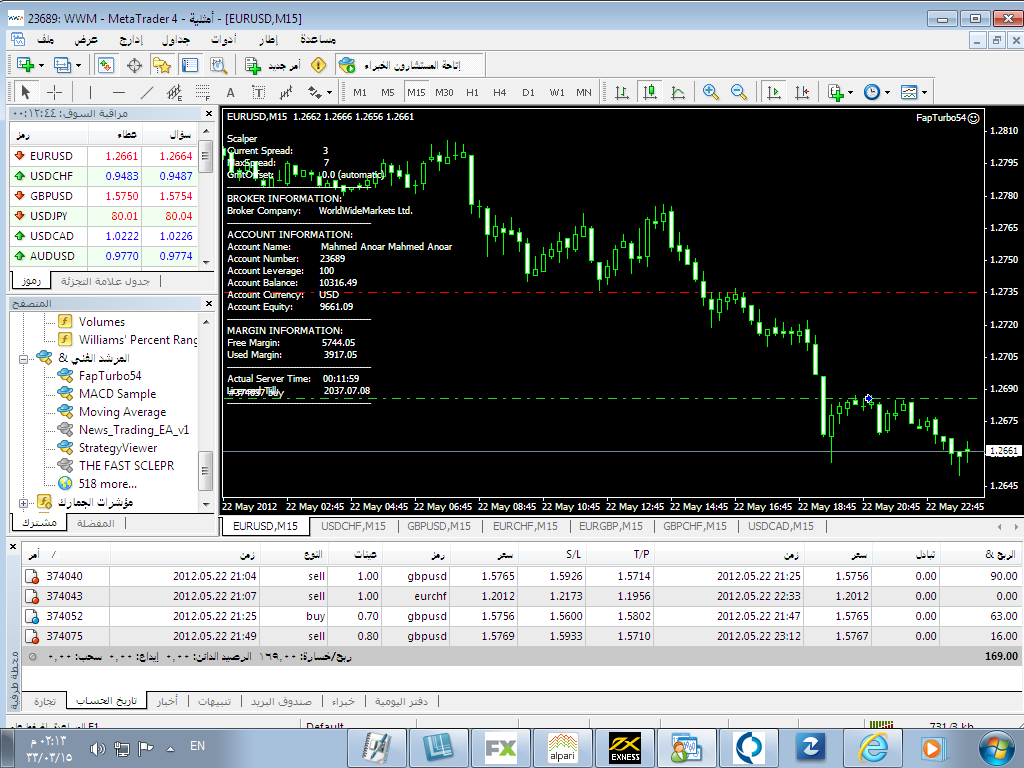Switch the chart to line chart mode
Screen dimensions: 1024x768
pos(678,92)
